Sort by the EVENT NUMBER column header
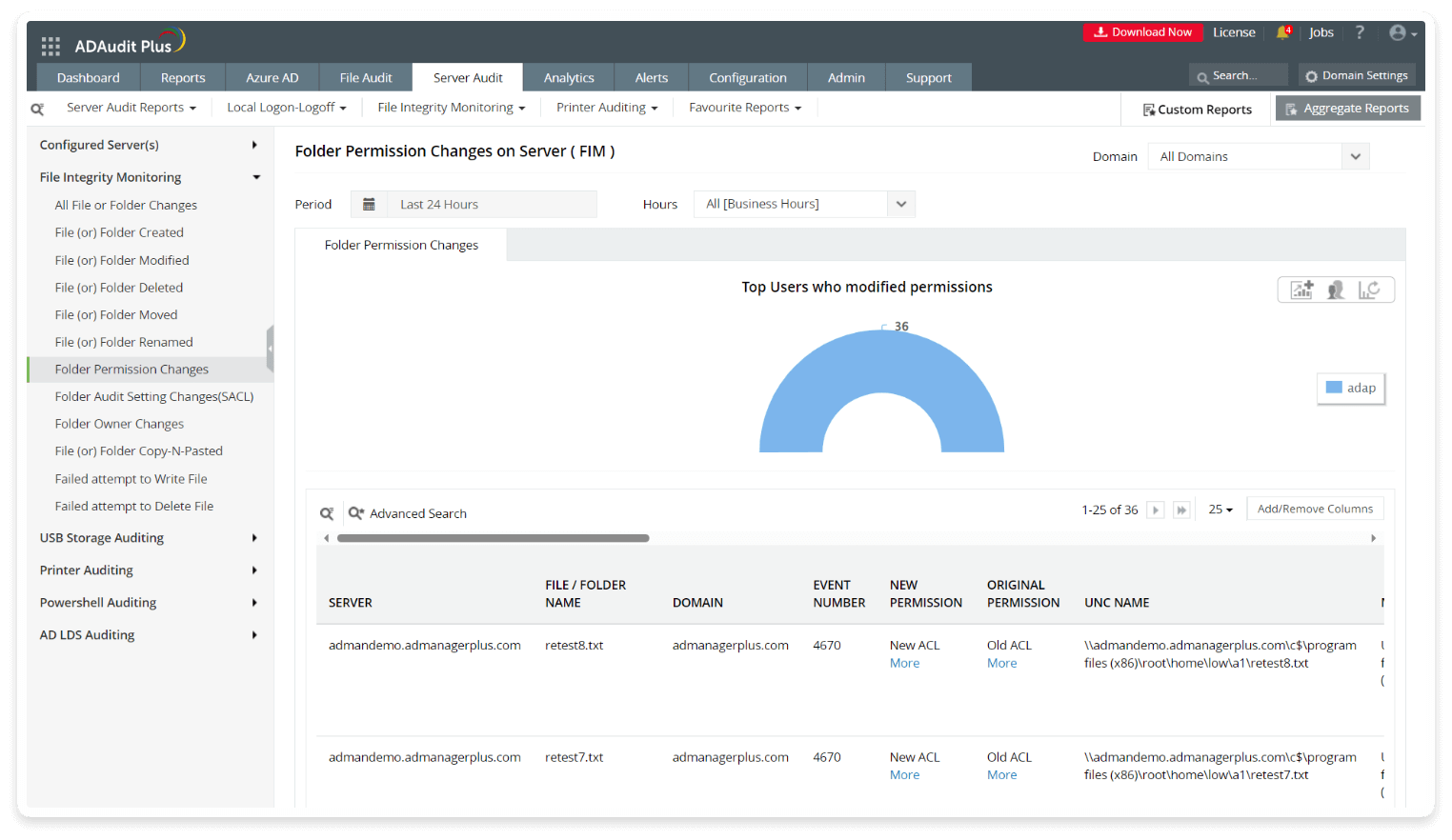This screenshot has height=840, width=1452. [838, 594]
